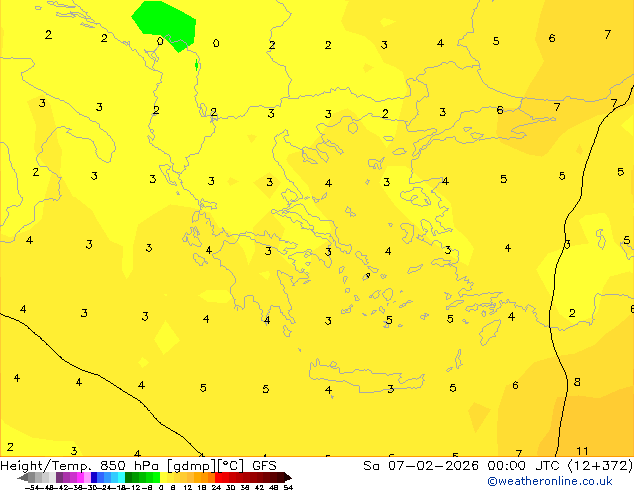Select the dark green swatch at minus 12
Image resolution: width=634 pixels, height=490 pixels.
(128, 477)
